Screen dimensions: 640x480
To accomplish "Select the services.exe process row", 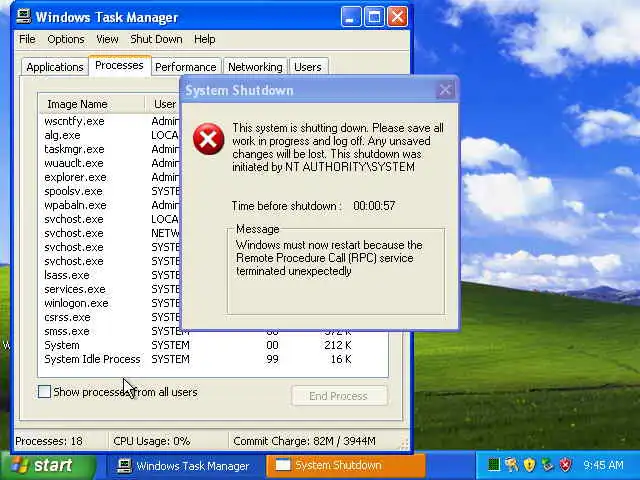I will click(111, 289).
